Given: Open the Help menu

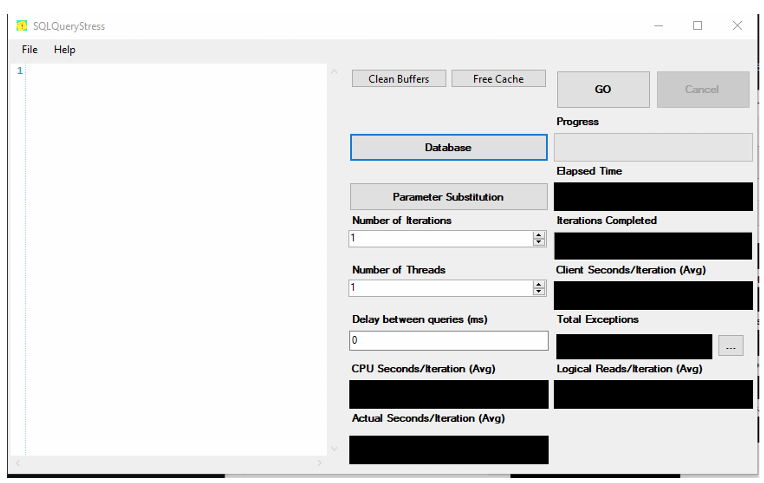Looking at the screenshot, I should click(65, 49).
